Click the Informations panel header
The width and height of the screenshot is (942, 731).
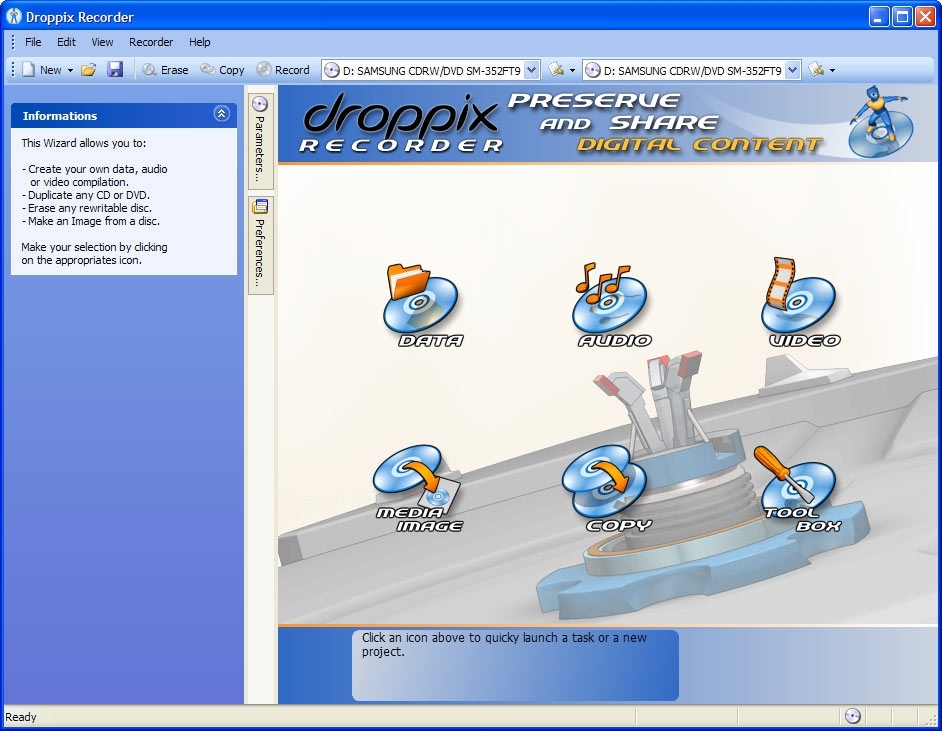(x=124, y=115)
